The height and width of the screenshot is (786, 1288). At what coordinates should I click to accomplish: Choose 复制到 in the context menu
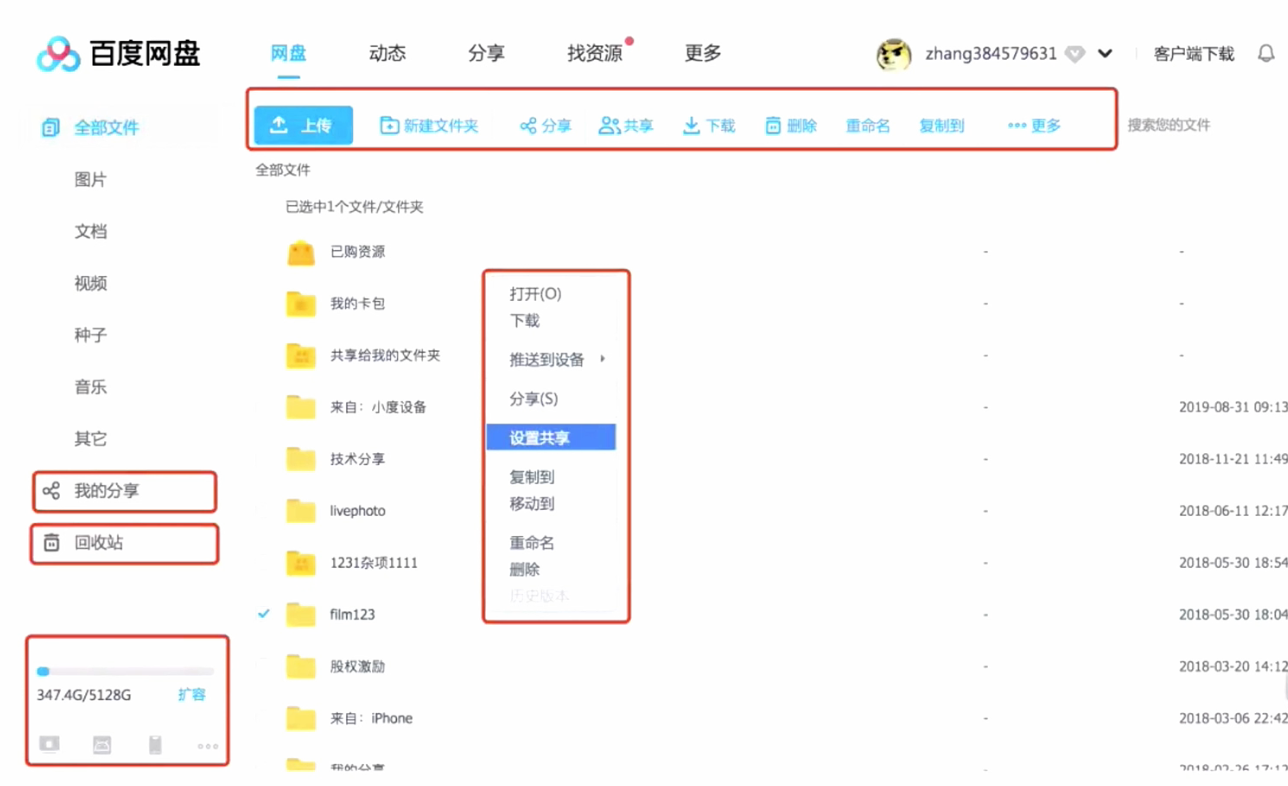[x=531, y=477]
